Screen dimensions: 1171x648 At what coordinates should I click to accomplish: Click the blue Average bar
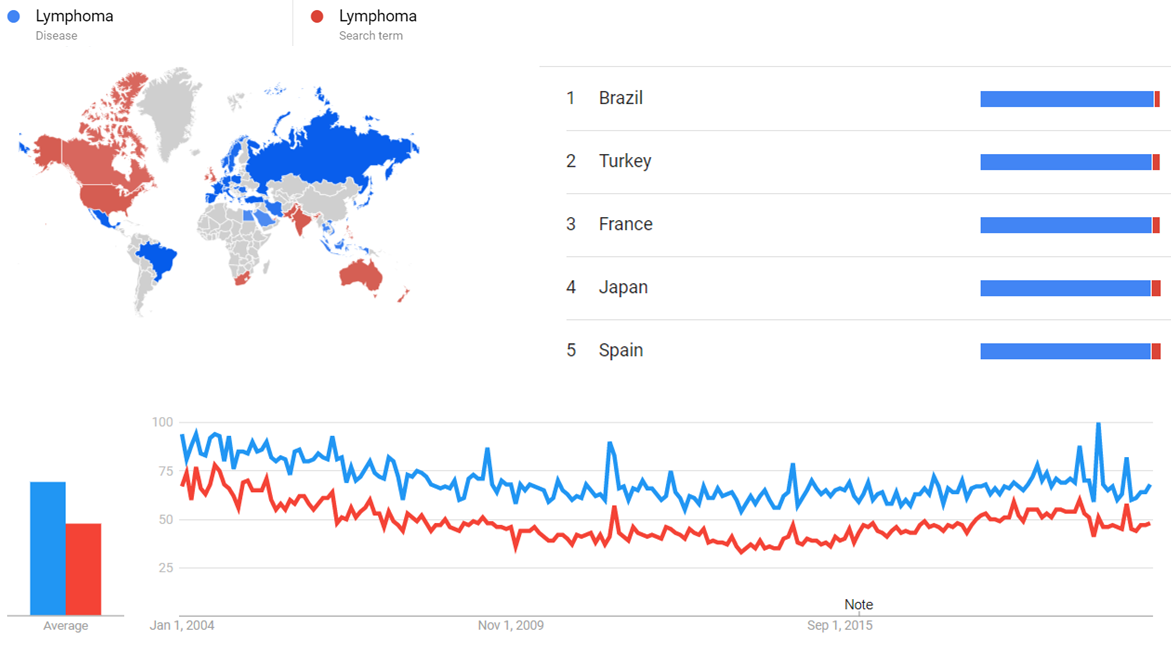click(x=48, y=548)
